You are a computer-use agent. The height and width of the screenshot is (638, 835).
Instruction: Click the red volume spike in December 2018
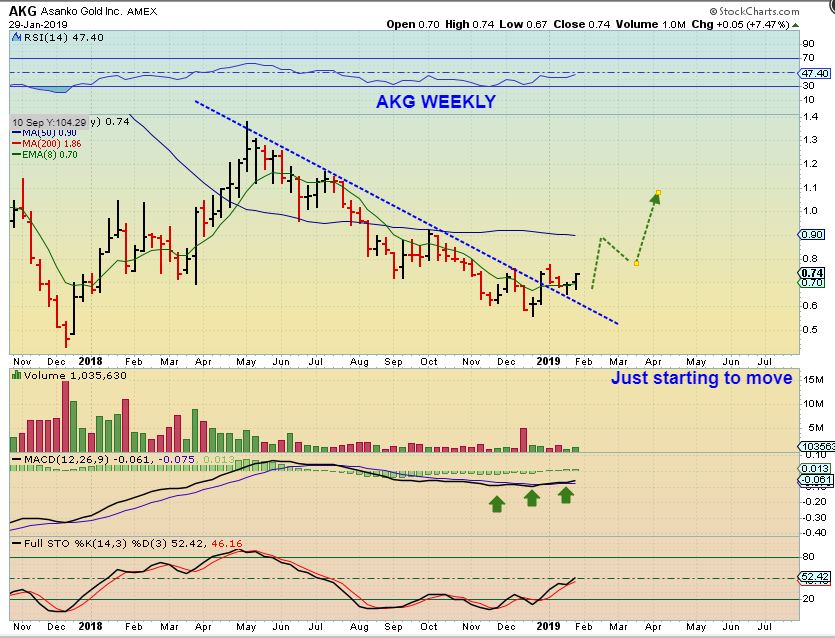(x=523, y=440)
